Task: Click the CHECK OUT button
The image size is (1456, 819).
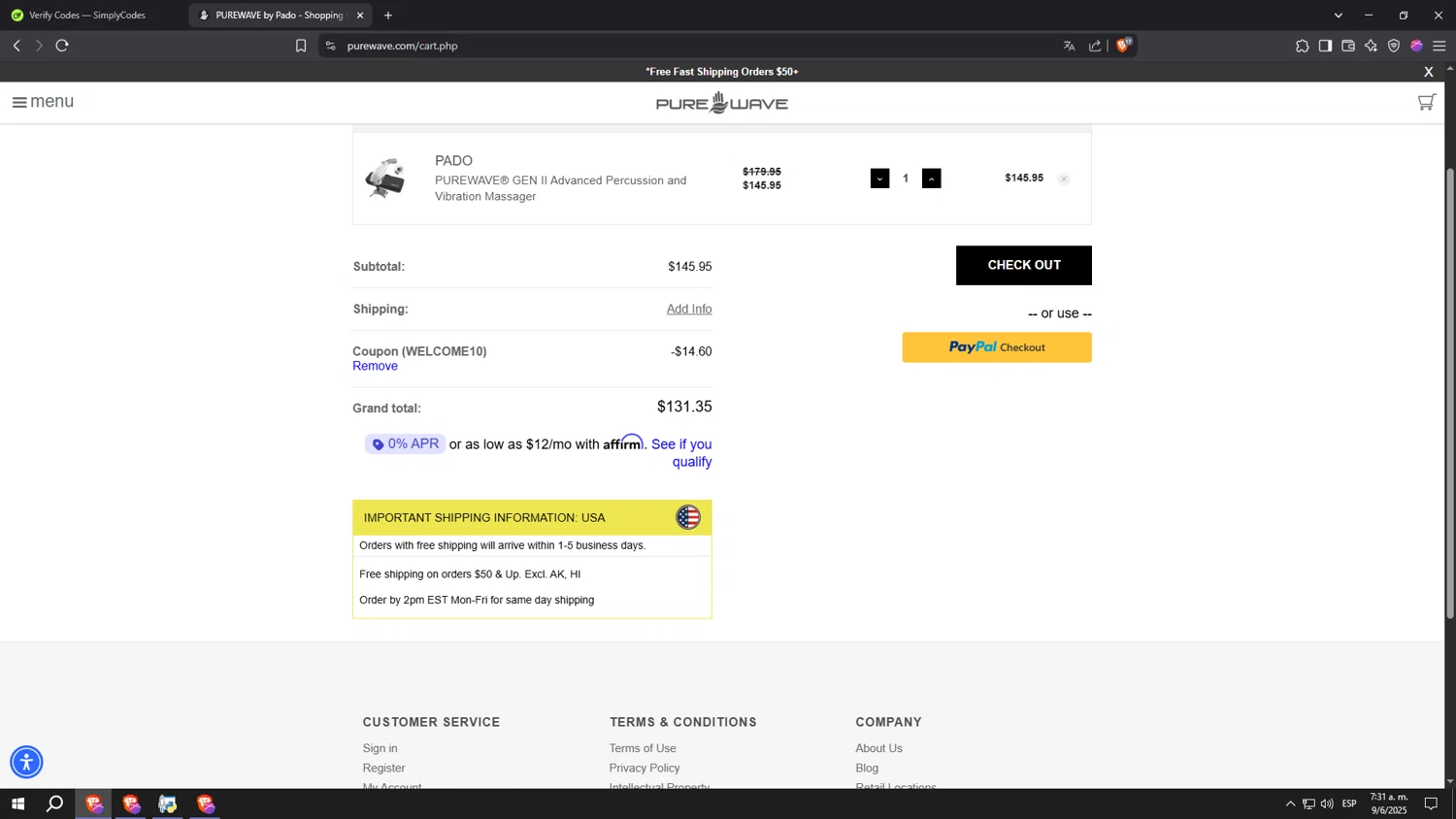Action: [1023, 265]
